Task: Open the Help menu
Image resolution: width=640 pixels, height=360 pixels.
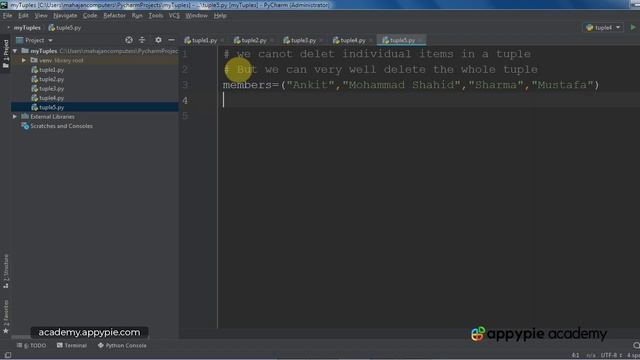Action: [x=220, y=16]
